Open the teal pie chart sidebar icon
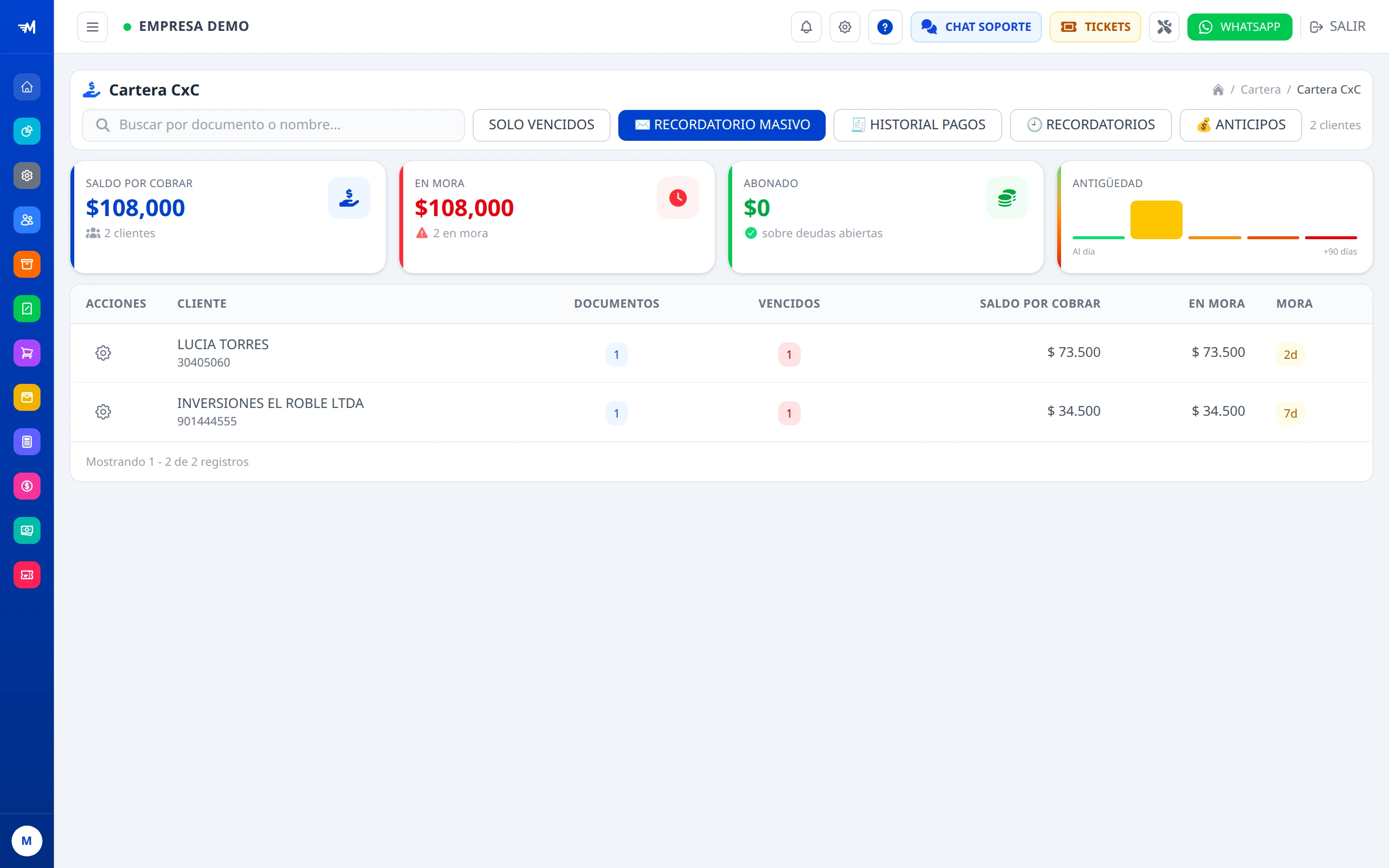The height and width of the screenshot is (868, 1389). point(27,132)
